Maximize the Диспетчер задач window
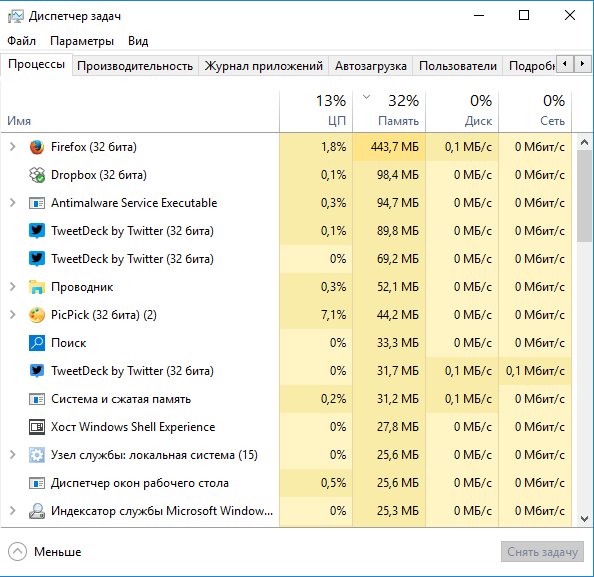This screenshot has width=594, height=577. coord(524,16)
